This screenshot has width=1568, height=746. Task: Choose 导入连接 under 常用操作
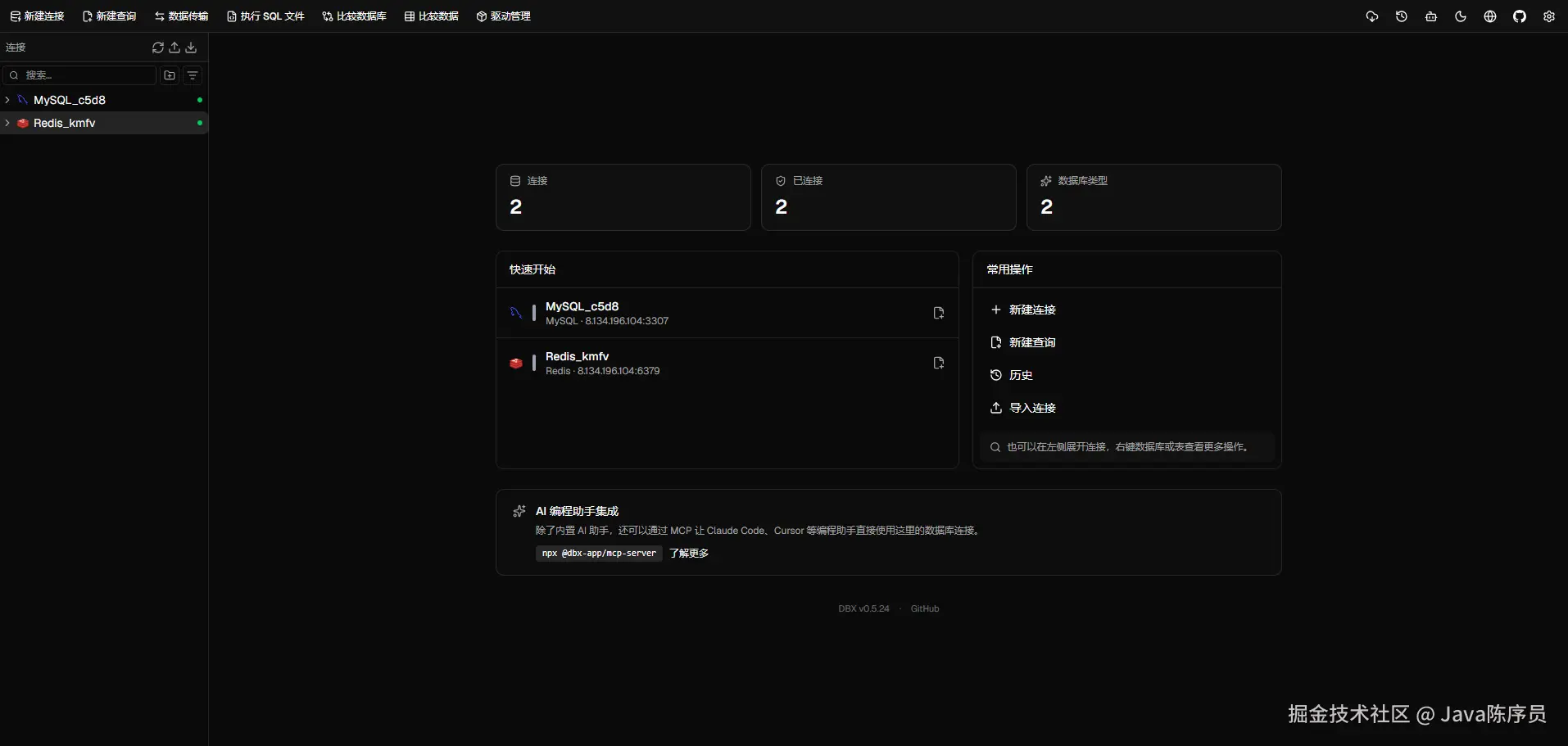[x=1126, y=408]
